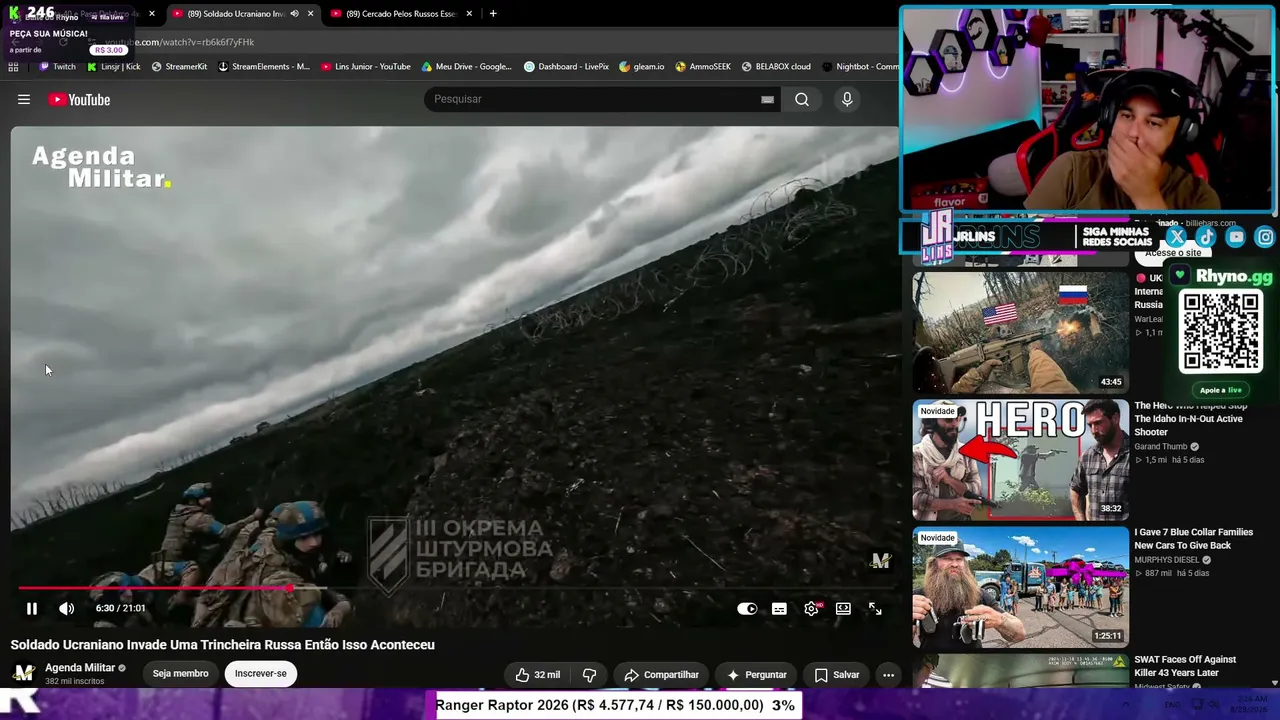Open the Linsjr | Kick bookmark
The height and width of the screenshot is (720, 1280).
point(114,67)
